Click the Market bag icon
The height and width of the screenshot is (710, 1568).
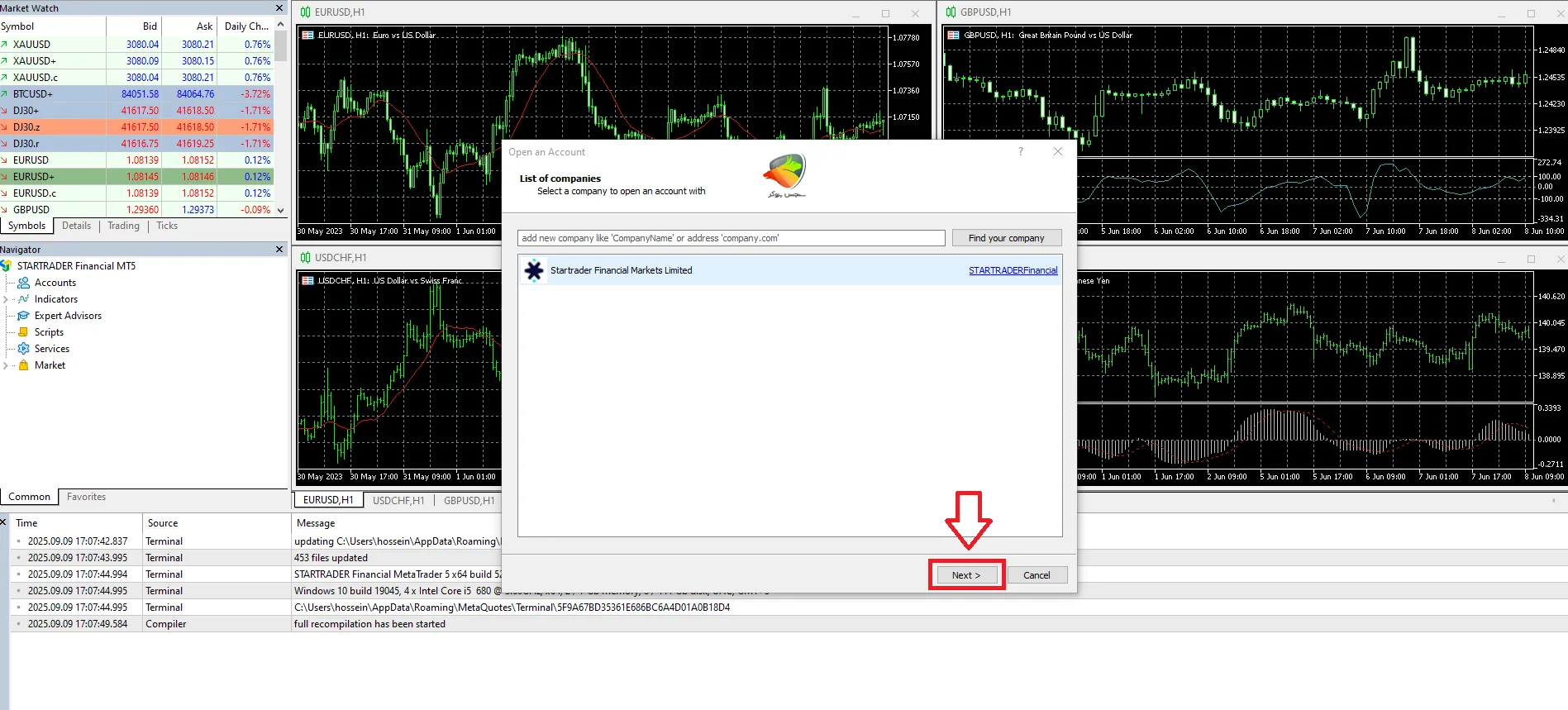(24, 365)
